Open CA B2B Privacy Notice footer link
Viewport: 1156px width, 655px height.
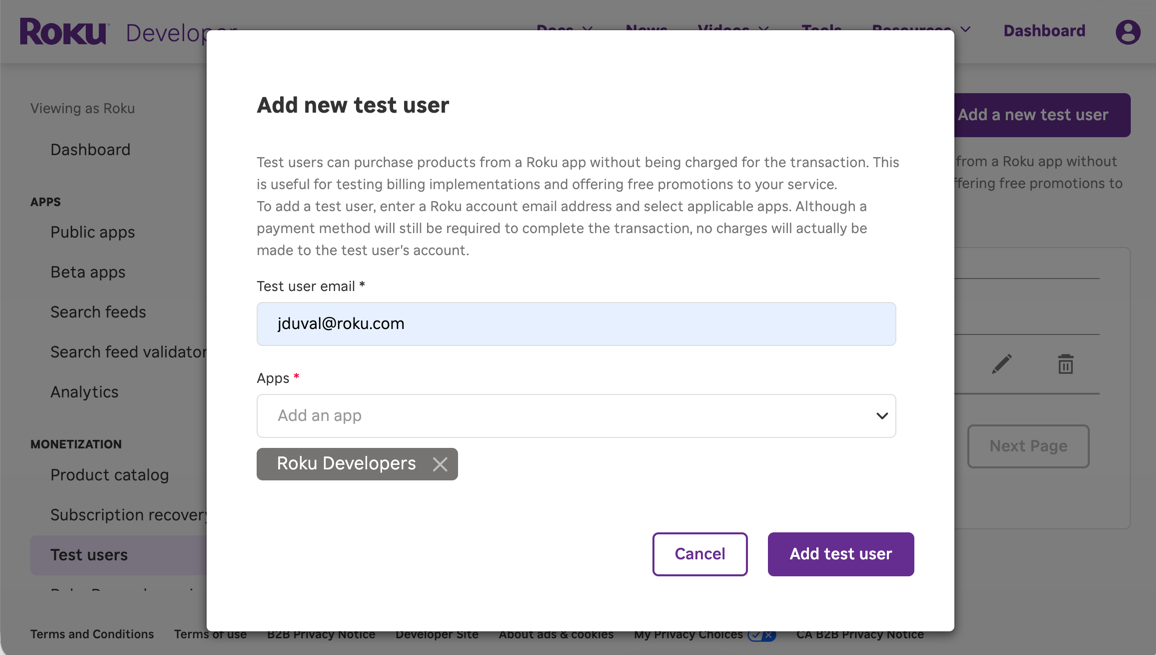[x=860, y=634]
